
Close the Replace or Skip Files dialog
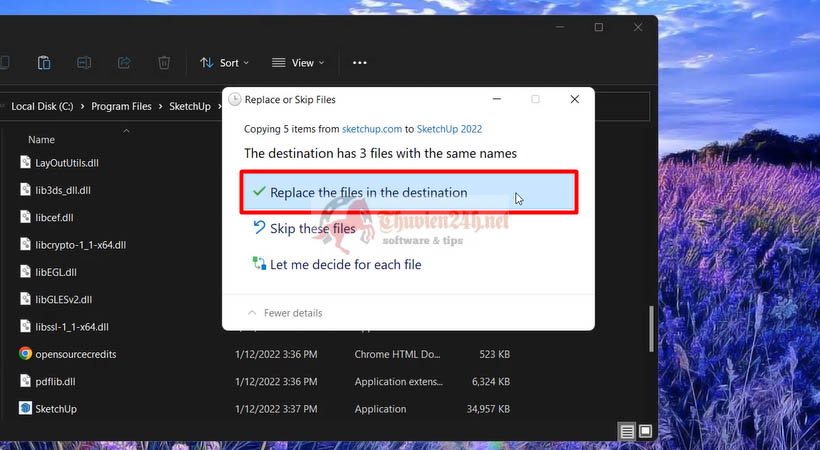574,99
